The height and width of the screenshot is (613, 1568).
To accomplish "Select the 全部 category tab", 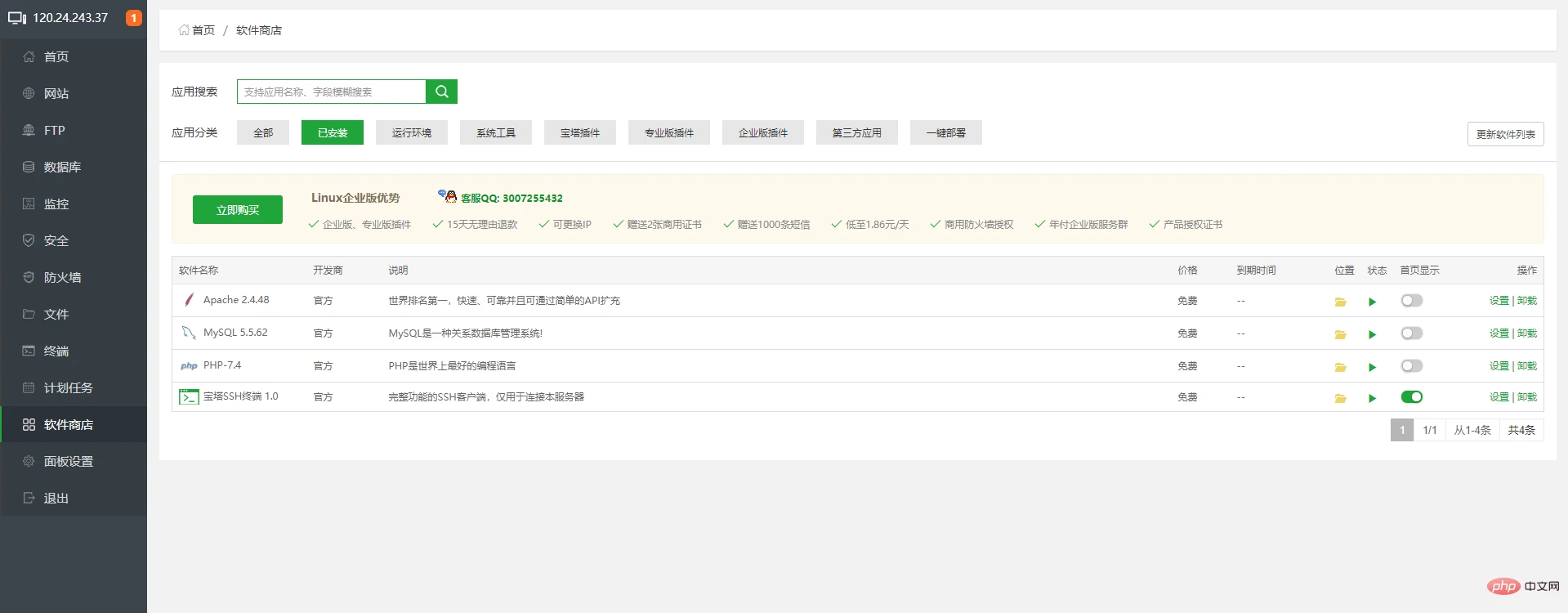I will (x=263, y=132).
